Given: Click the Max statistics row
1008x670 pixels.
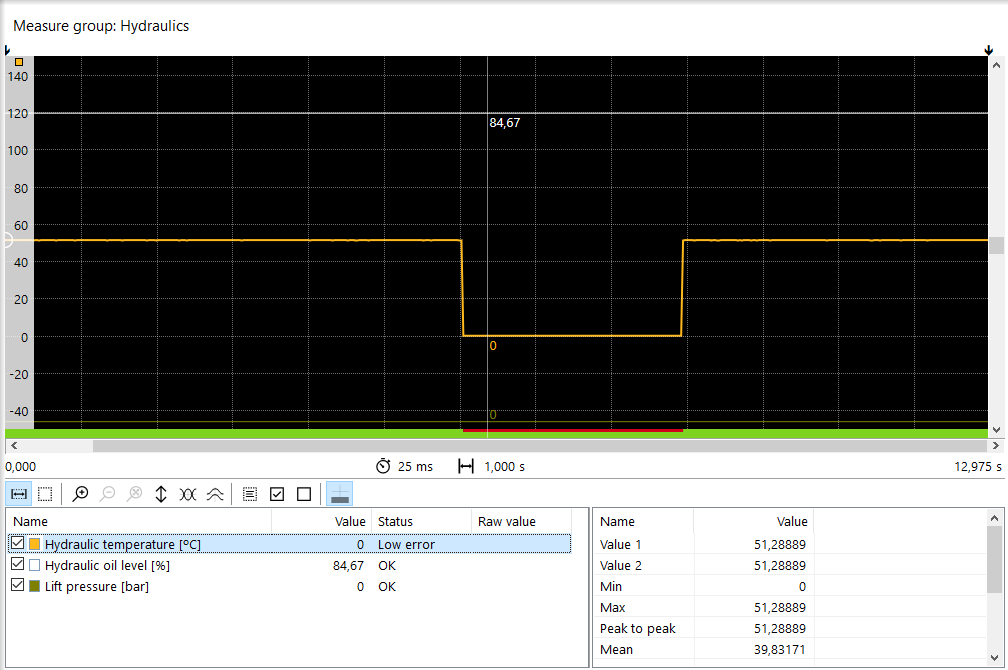Looking at the screenshot, I should pyautogui.click(x=703, y=608).
